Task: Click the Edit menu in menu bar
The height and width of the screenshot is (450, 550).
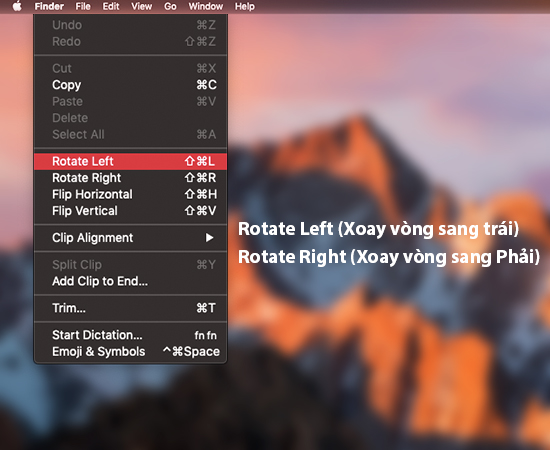Action: 111,6
